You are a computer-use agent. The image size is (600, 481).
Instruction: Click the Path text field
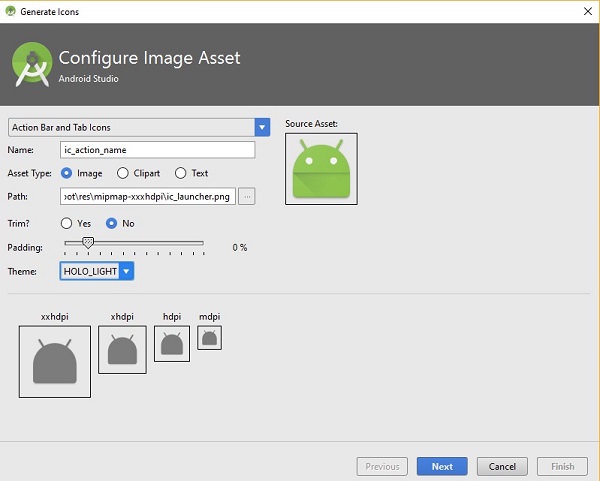tap(147, 196)
